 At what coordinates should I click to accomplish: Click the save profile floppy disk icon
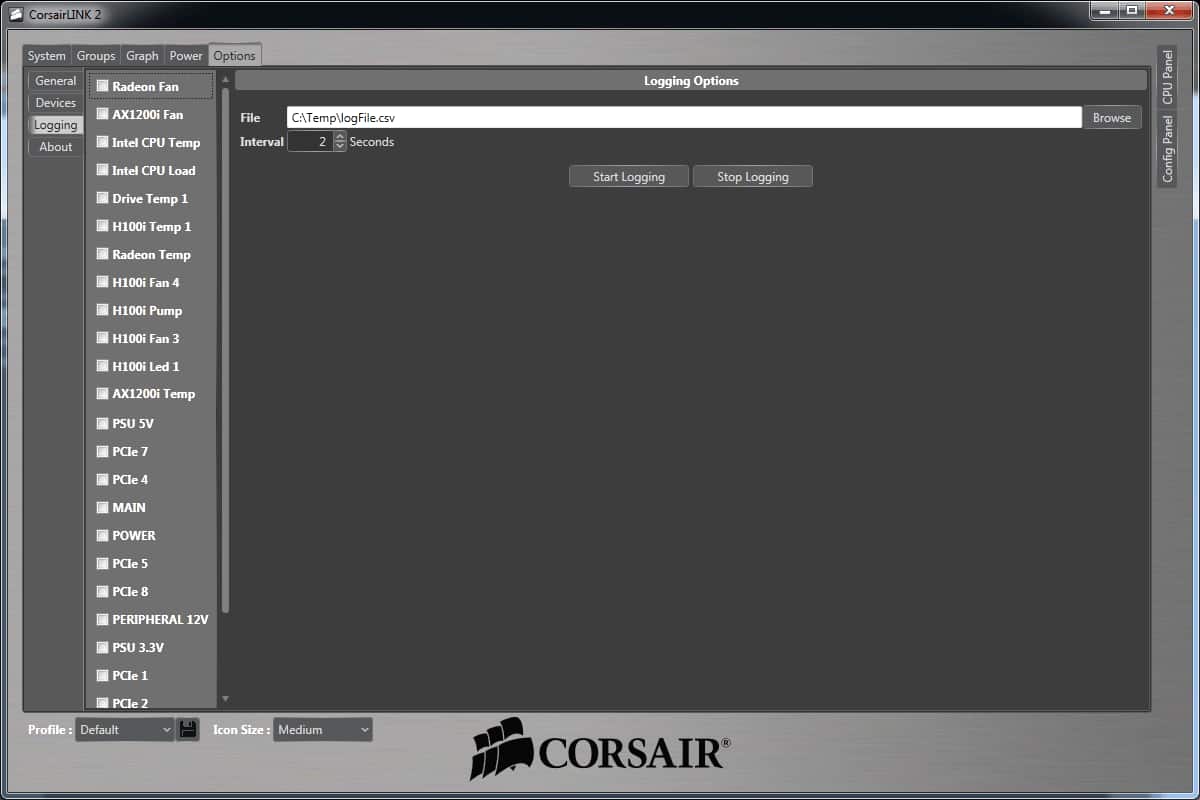188,729
